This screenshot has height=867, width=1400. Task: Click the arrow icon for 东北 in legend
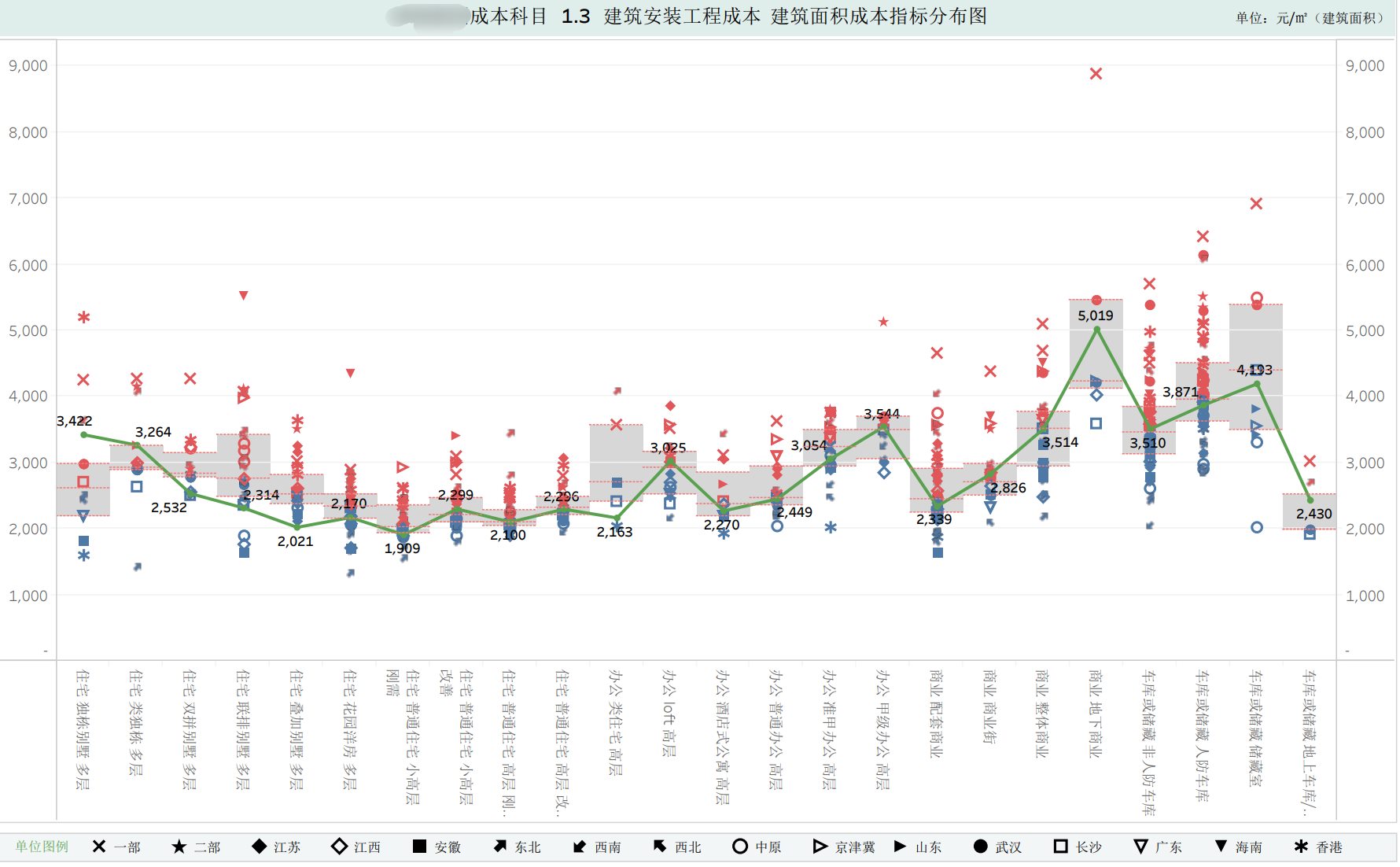[499, 847]
